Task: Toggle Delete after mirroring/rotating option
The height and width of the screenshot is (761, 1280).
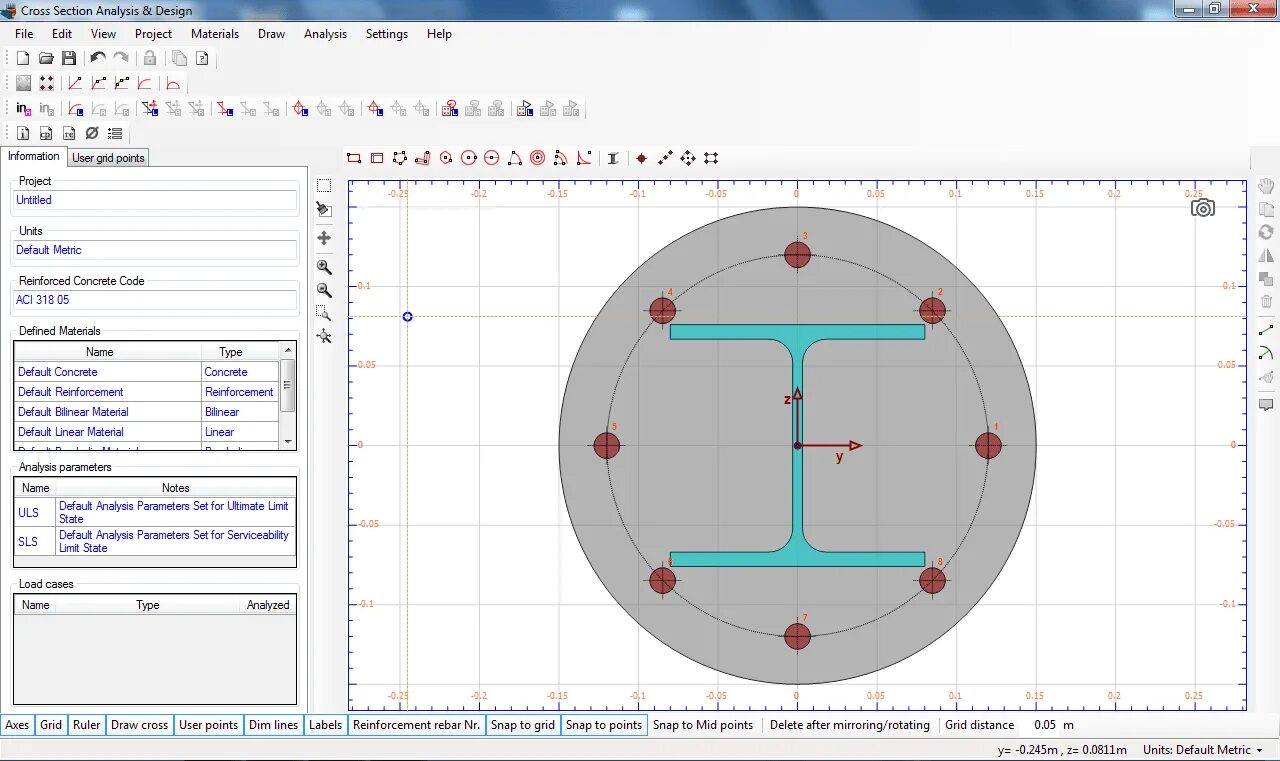Action: pos(850,725)
